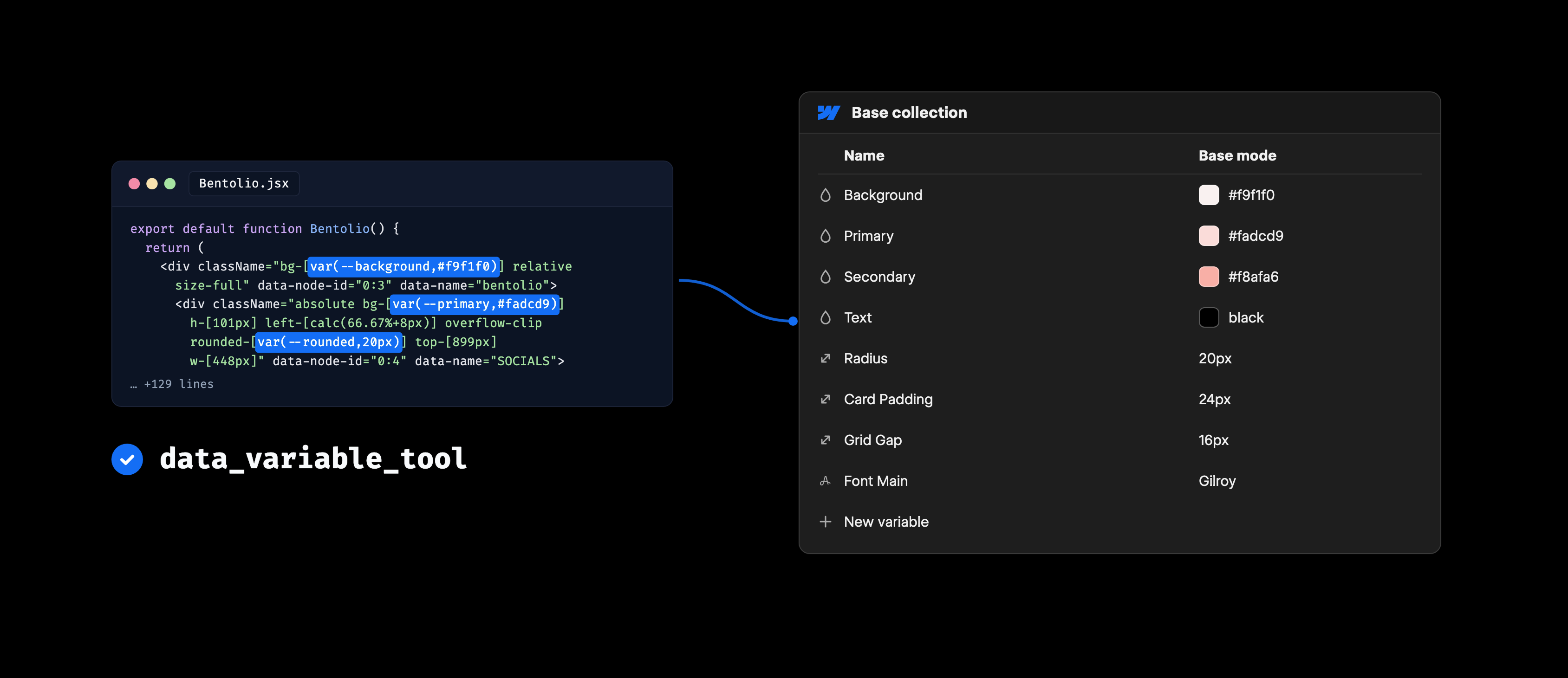Select the Text variable name
The image size is (1568, 678).
(858, 318)
